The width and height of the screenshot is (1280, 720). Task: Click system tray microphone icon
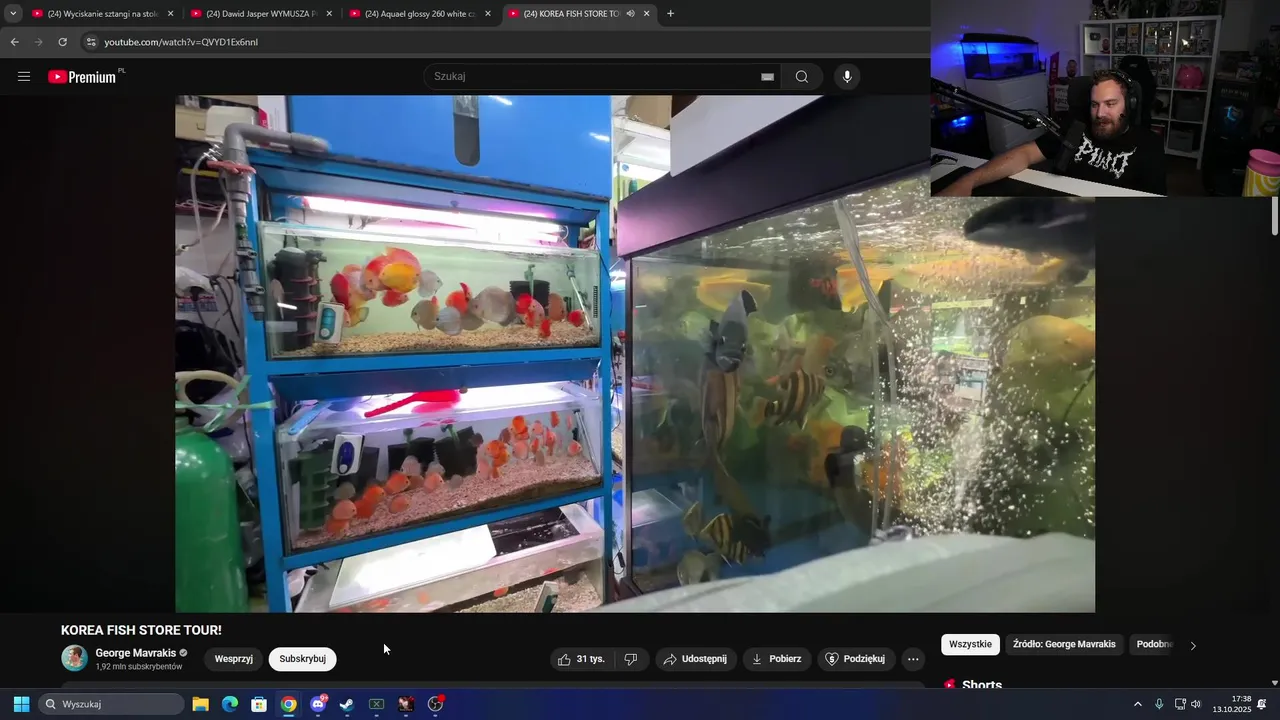1159,704
